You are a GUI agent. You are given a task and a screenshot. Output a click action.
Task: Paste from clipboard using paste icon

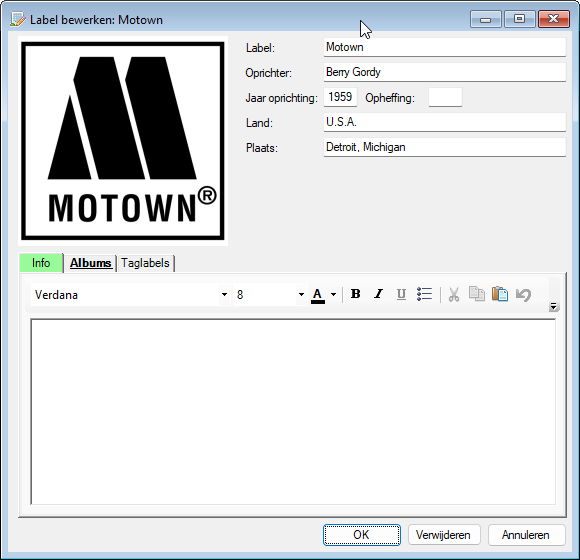tap(500, 294)
